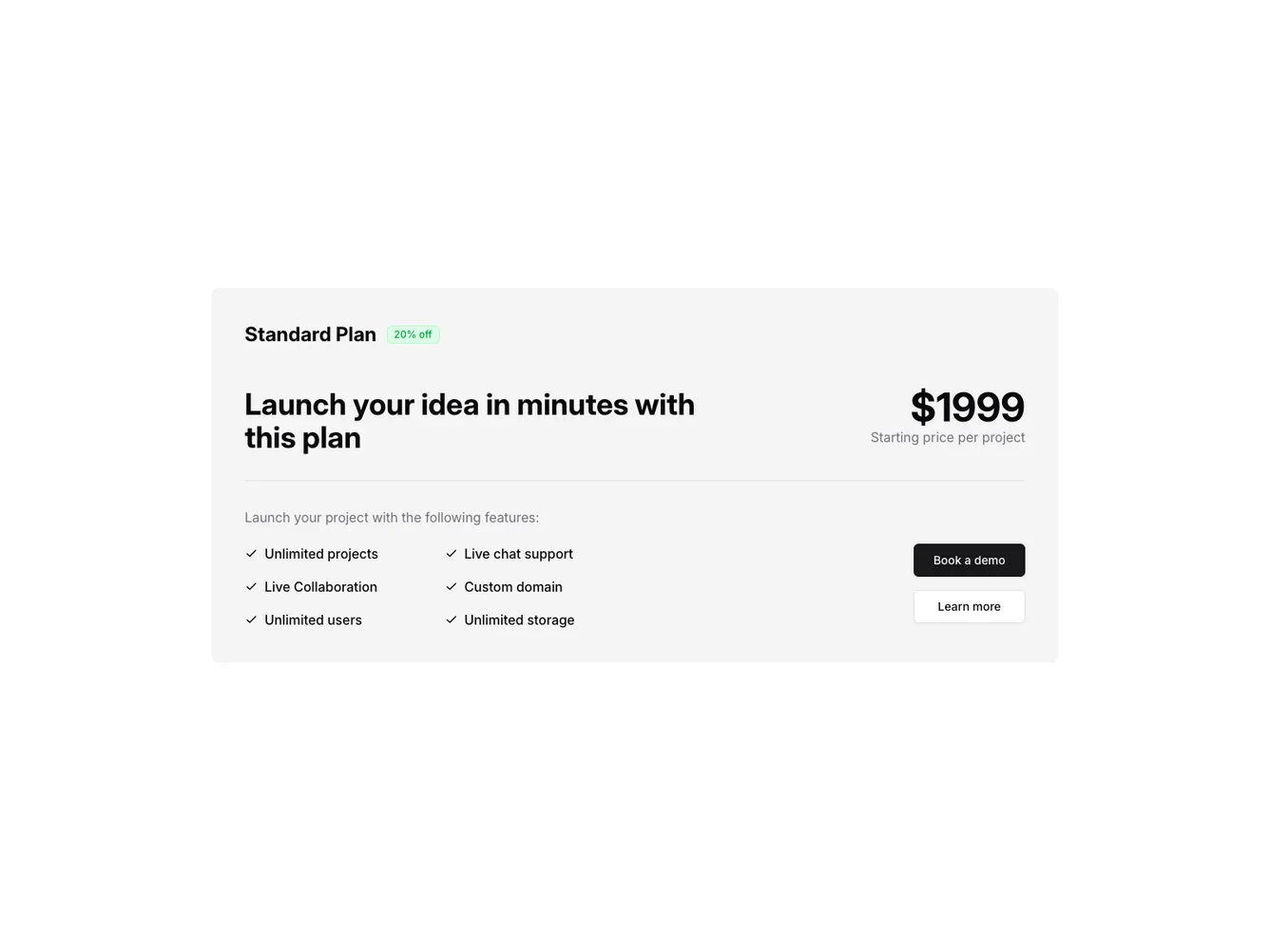
Task: Click the checkmark beside Unlimited users
Action: [251, 619]
